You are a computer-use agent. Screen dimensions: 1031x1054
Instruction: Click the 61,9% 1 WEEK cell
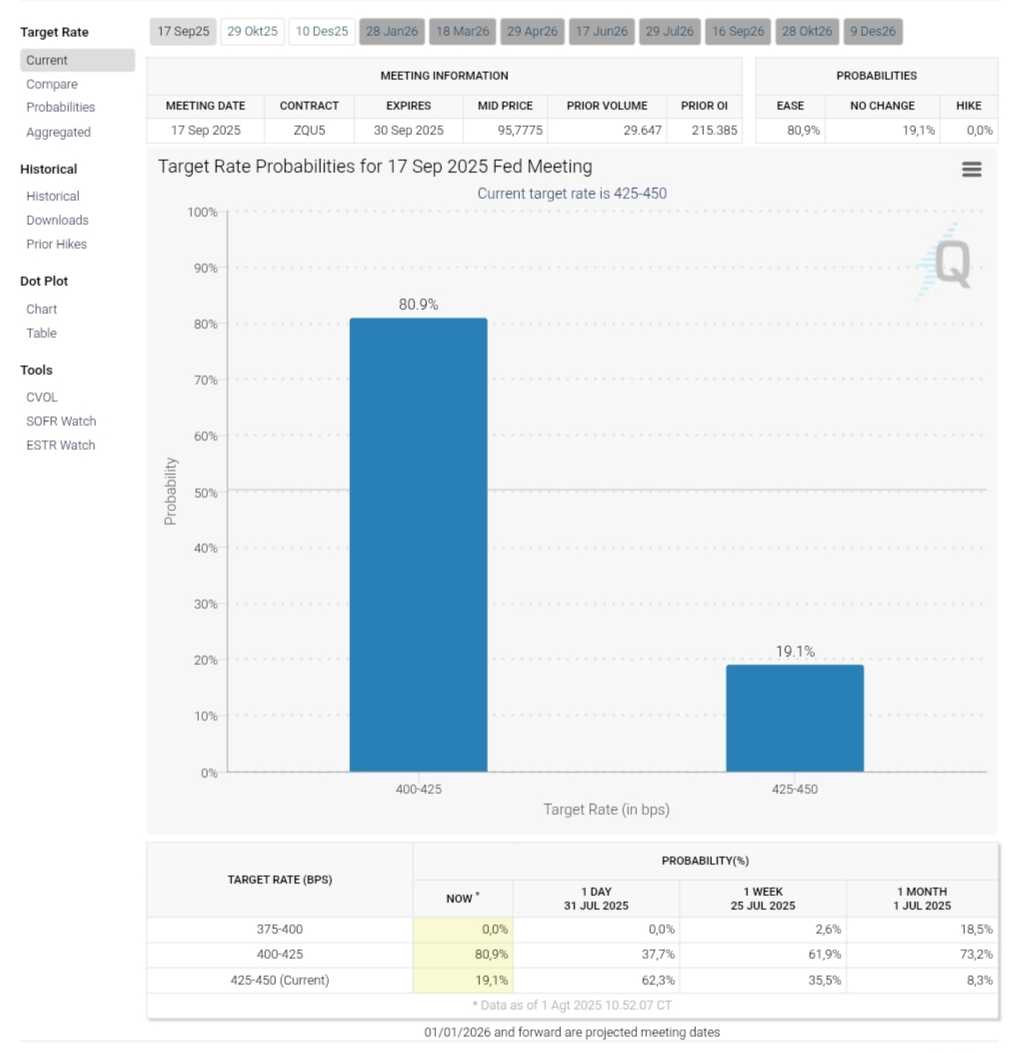coord(763,955)
